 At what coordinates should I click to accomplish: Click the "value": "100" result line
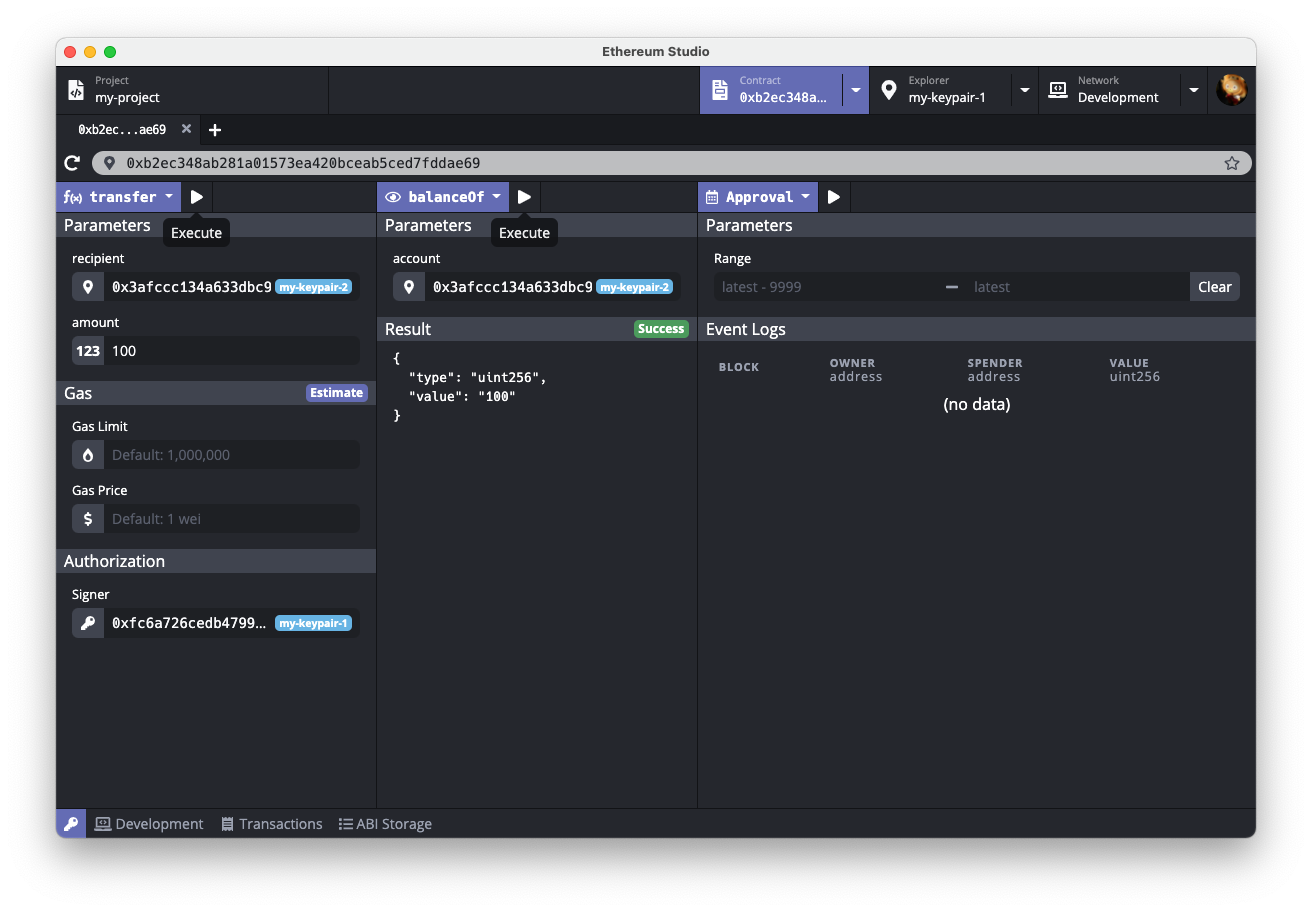pos(462,397)
